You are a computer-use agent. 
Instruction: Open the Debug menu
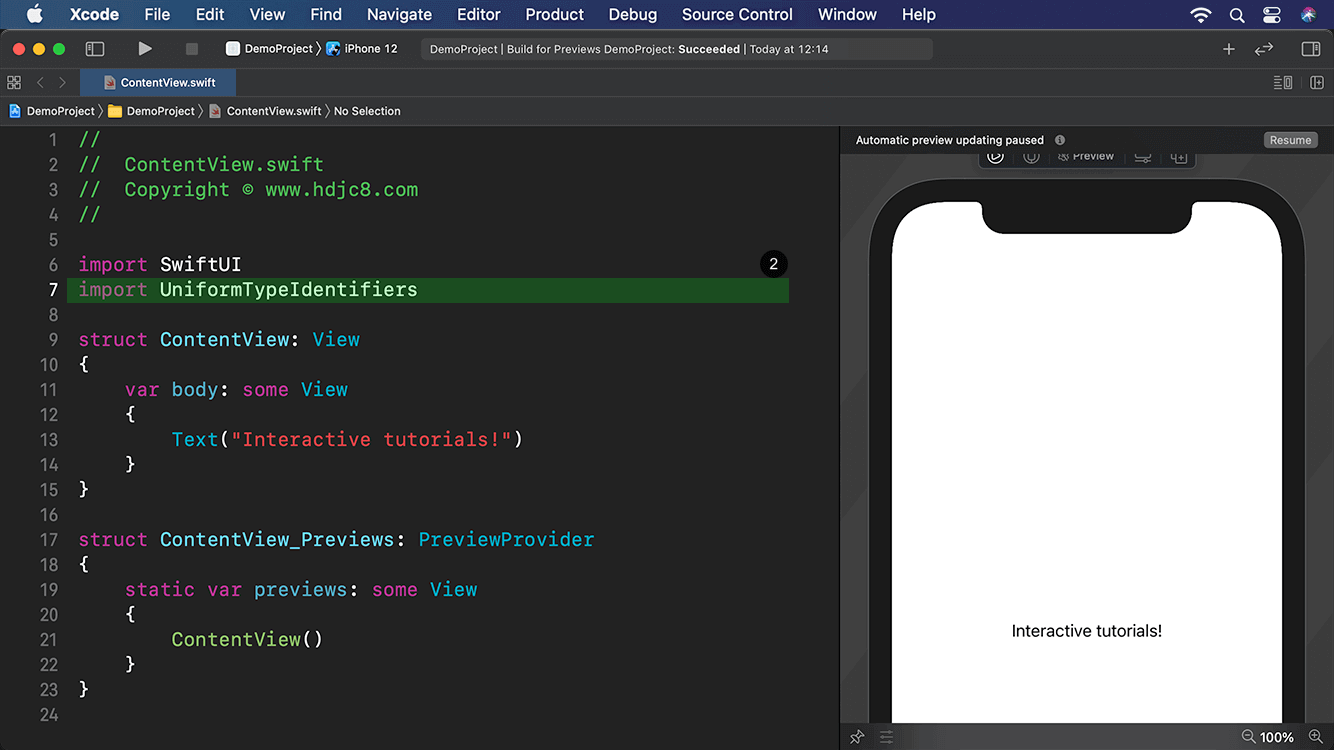coord(633,14)
